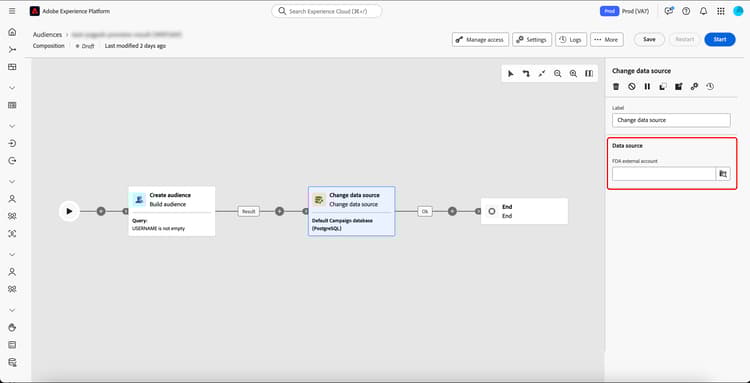Screen dimensions: 750x383
Task: Toggle sidebar chevron above the hand icon
Action: coord(12,310)
